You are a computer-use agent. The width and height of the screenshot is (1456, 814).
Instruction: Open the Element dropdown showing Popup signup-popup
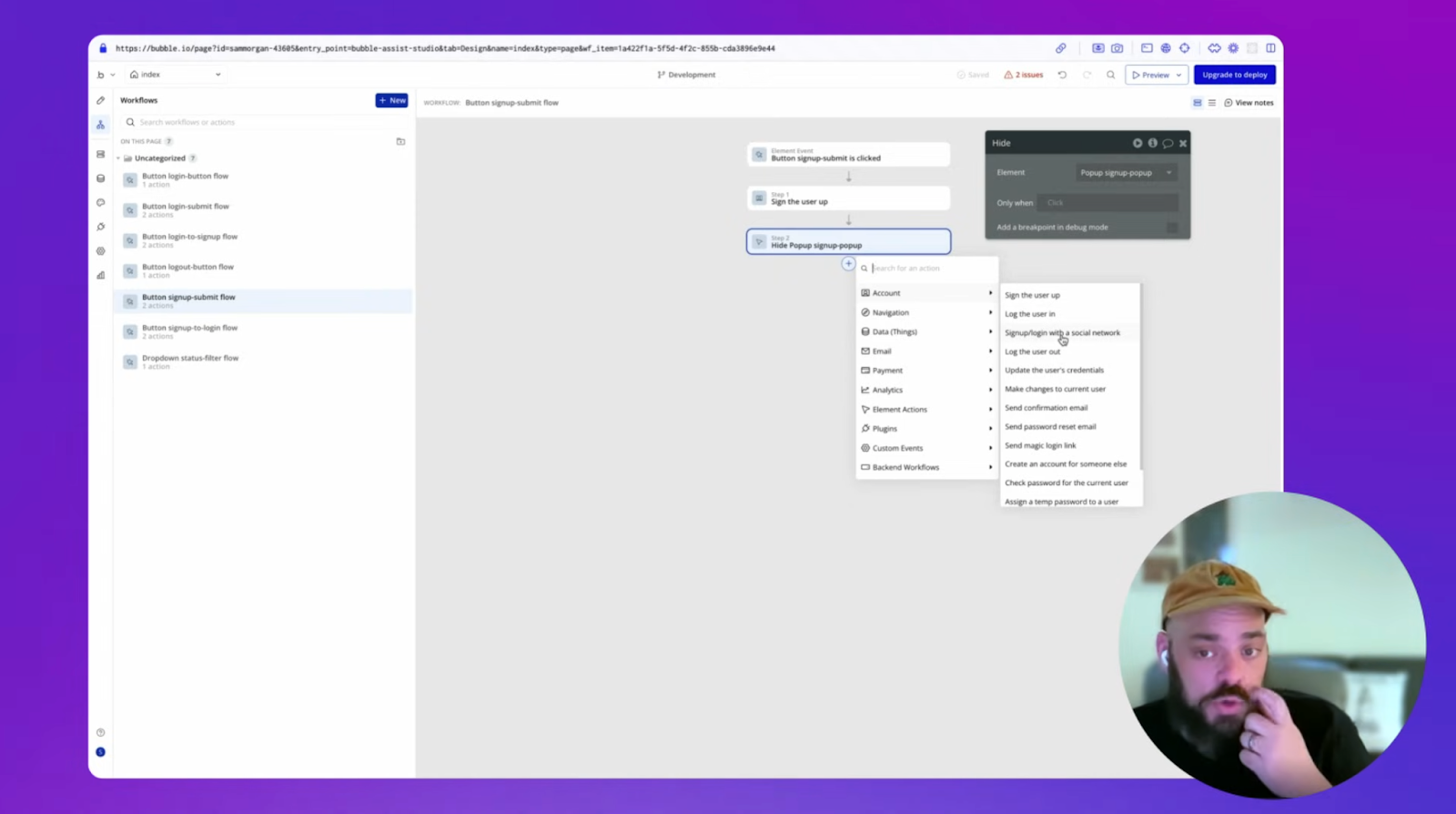(1126, 173)
